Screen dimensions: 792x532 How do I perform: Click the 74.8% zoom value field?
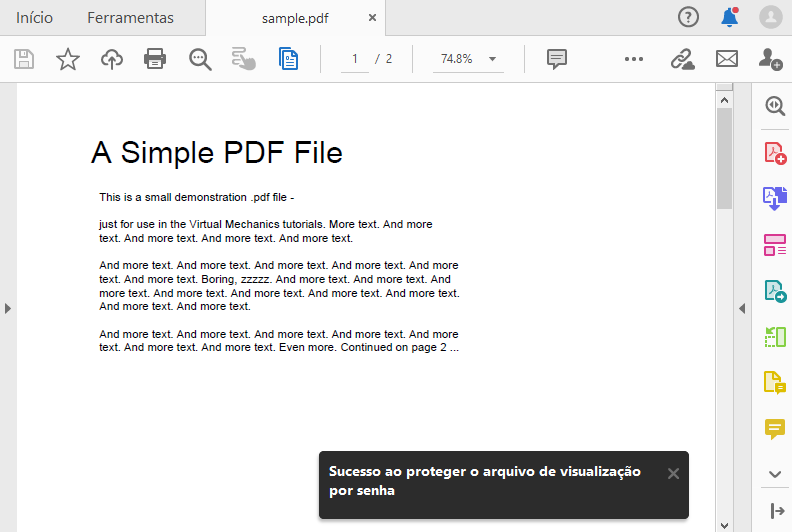point(457,59)
